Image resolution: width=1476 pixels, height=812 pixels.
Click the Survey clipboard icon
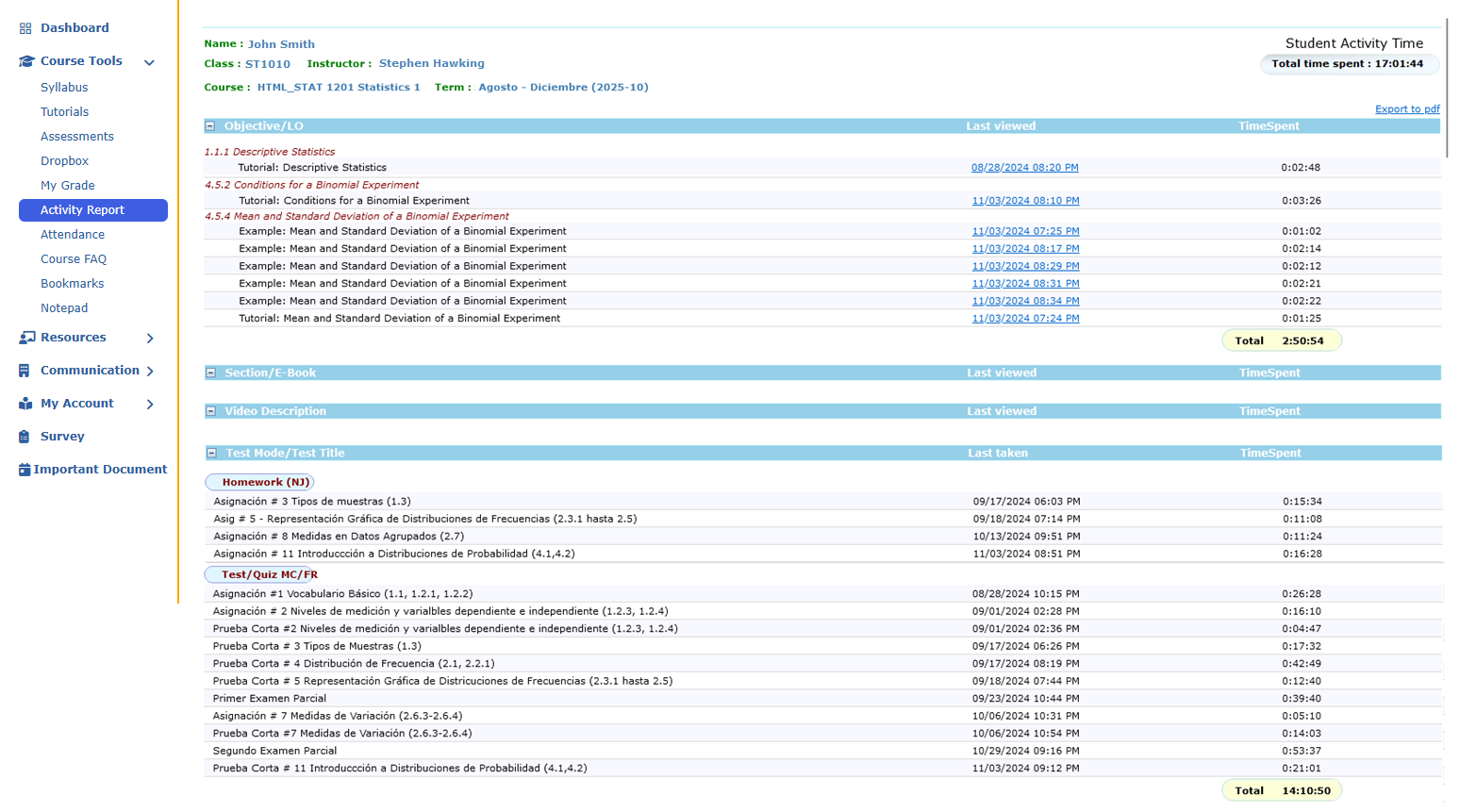point(25,437)
